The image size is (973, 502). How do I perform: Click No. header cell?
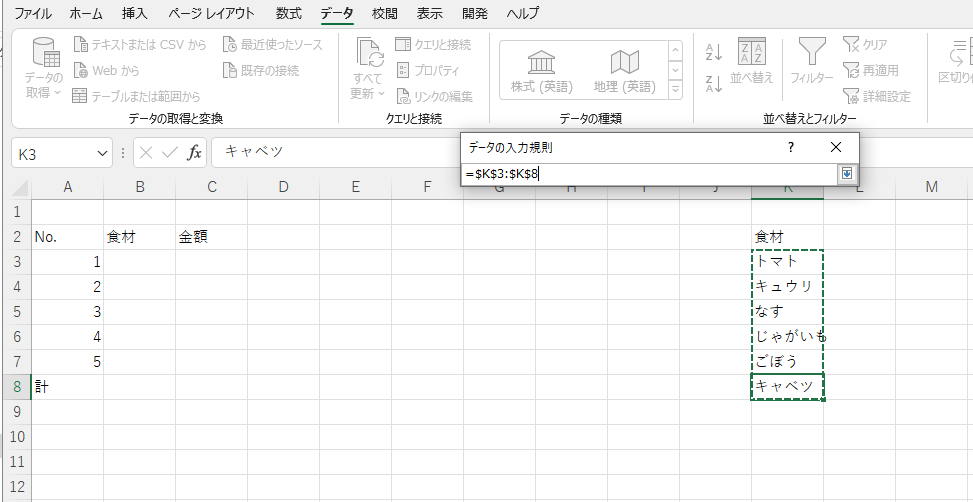(68, 236)
